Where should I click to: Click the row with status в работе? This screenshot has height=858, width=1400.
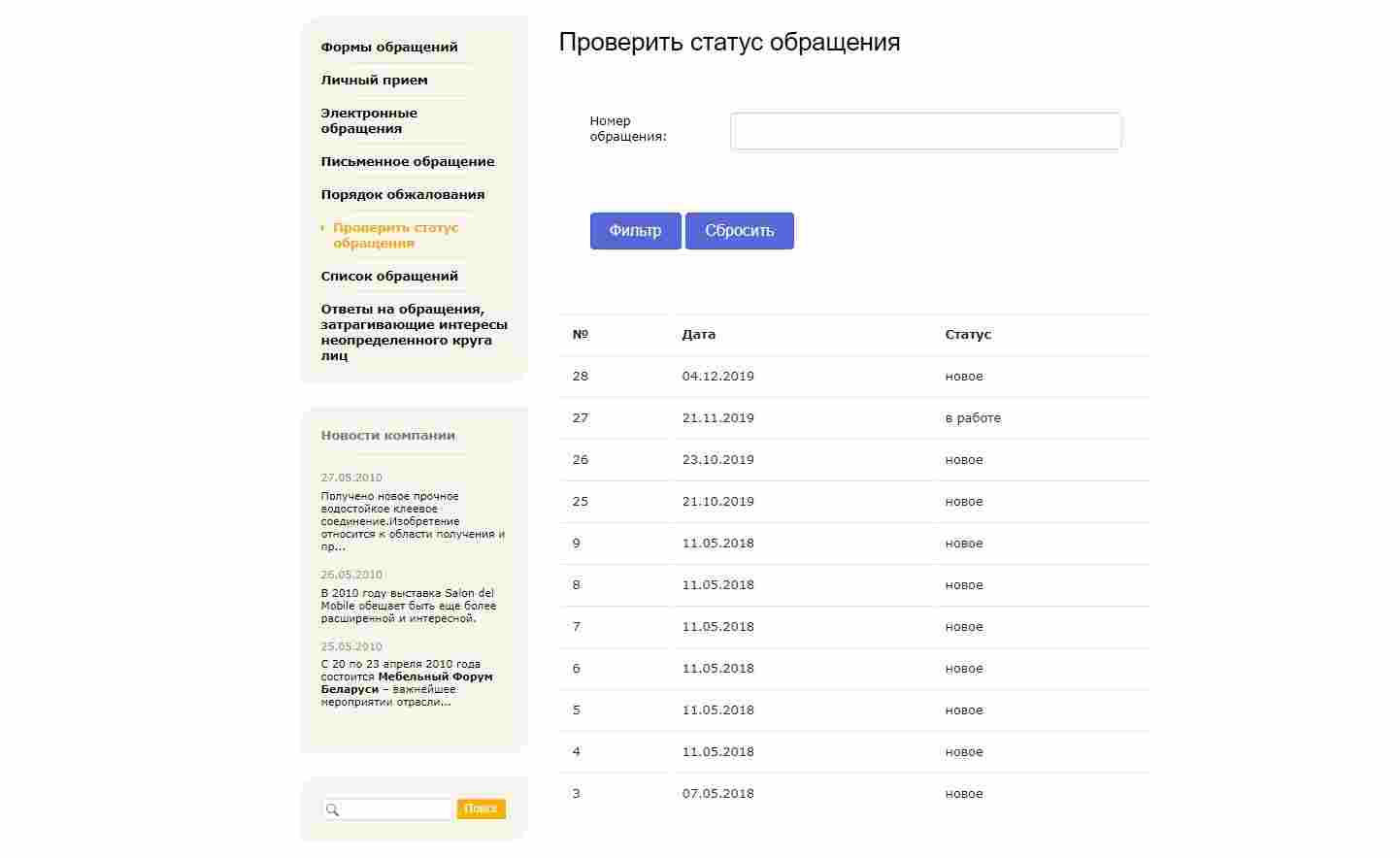click(854, 417)
